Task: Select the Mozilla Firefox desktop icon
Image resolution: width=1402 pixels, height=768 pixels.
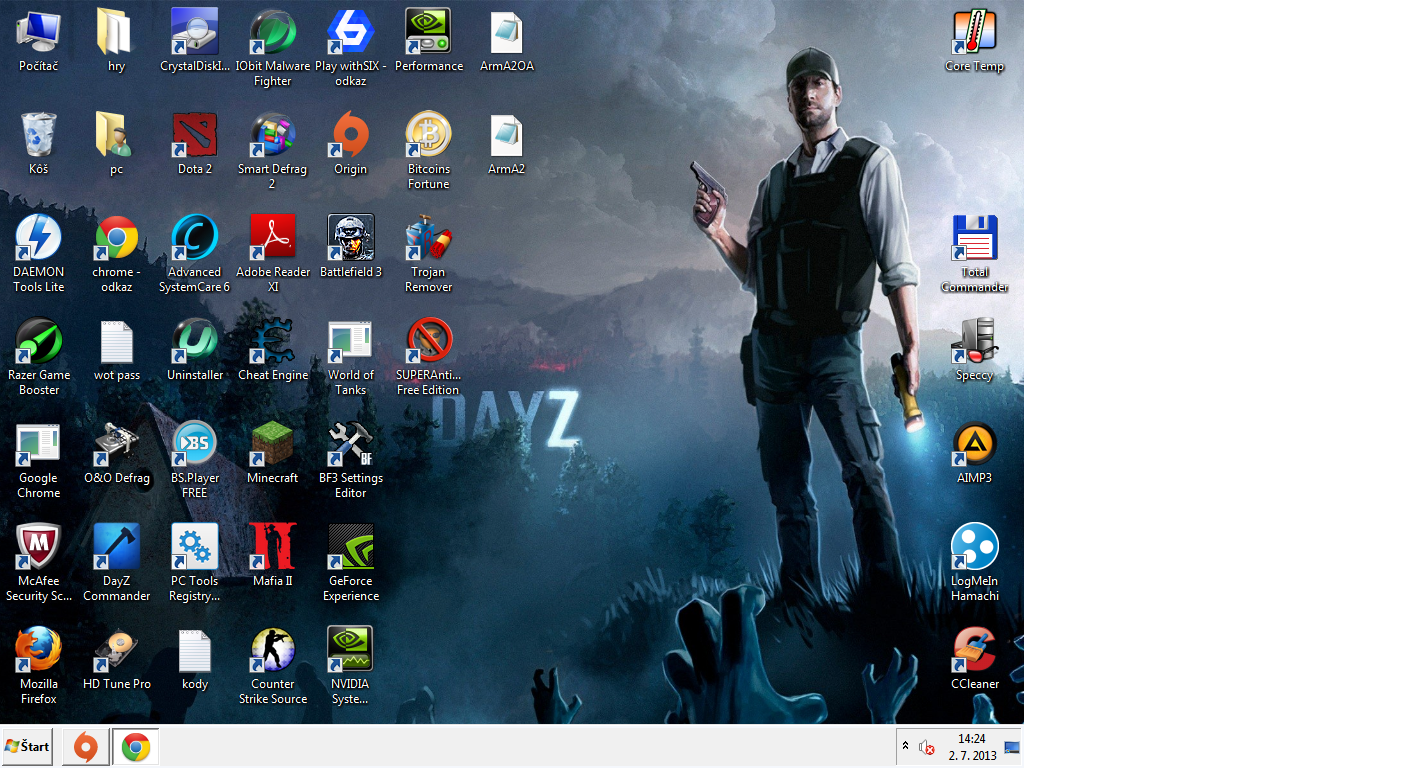Action: 38,666
